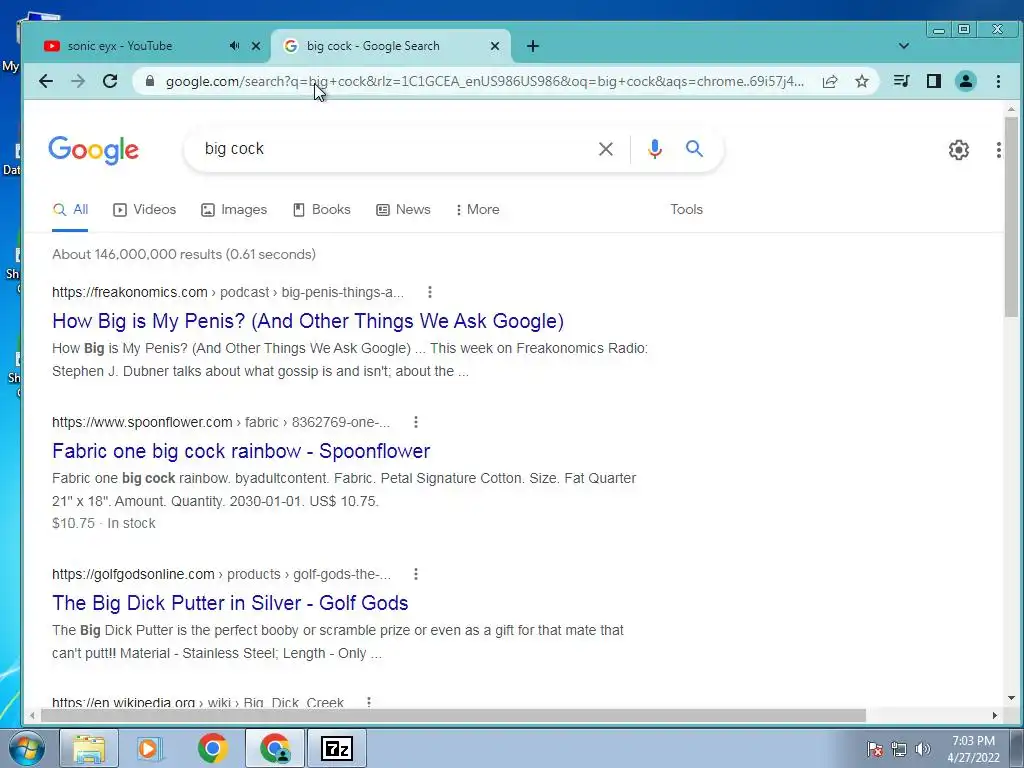Open the Chrome profile avatar
1024x768 pixels.
965,81
